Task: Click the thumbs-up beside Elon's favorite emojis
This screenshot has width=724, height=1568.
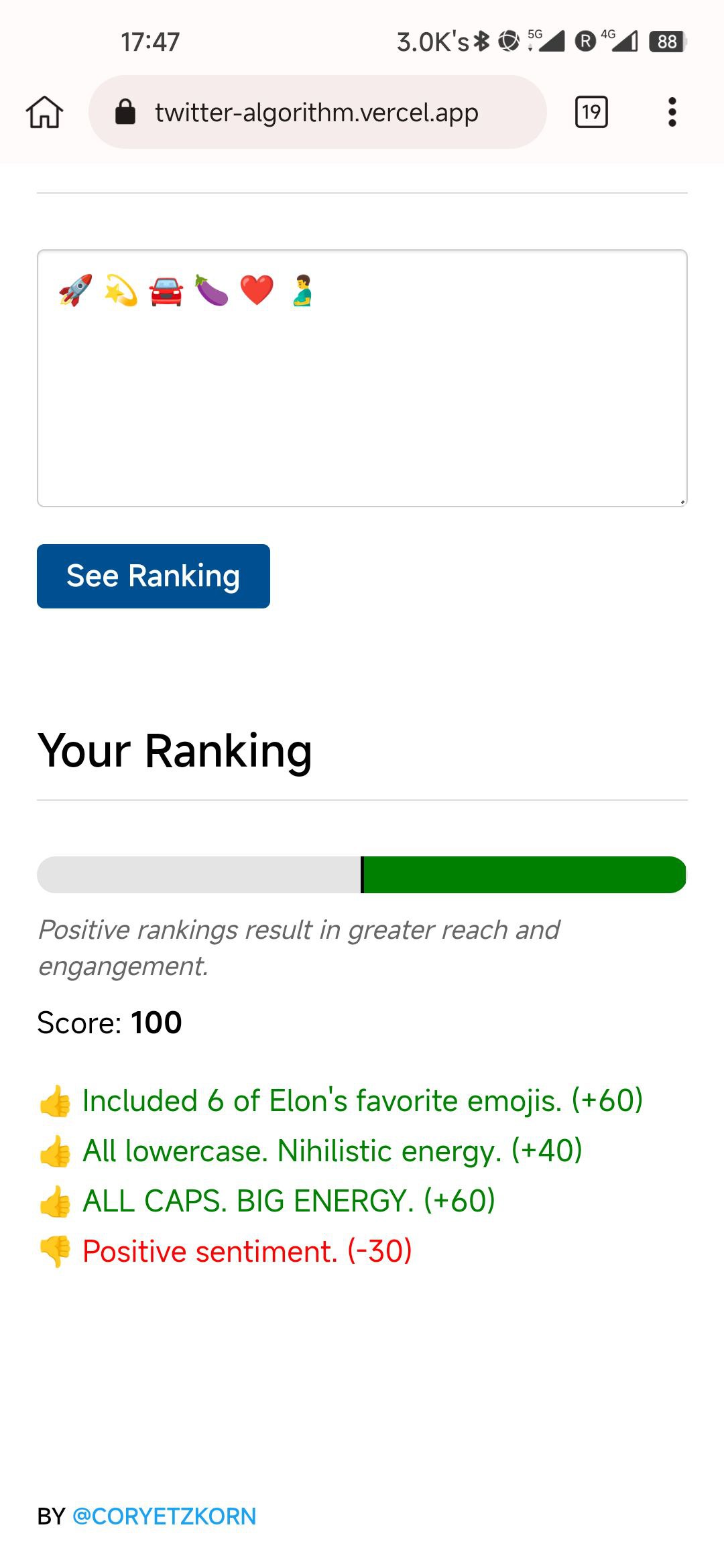Action: click(55, 1101)
